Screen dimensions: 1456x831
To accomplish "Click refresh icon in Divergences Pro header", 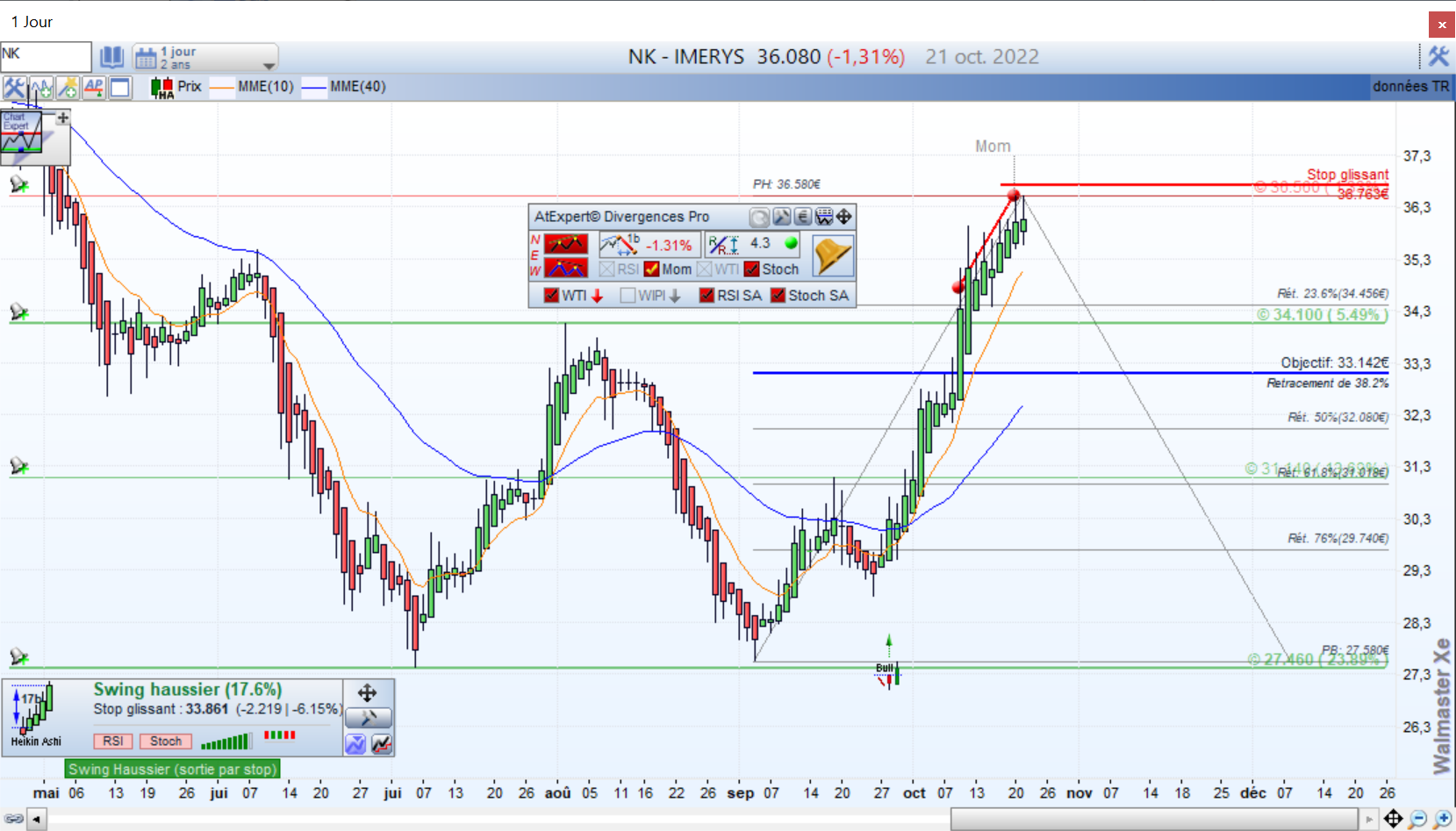I will tap(759, 217).
